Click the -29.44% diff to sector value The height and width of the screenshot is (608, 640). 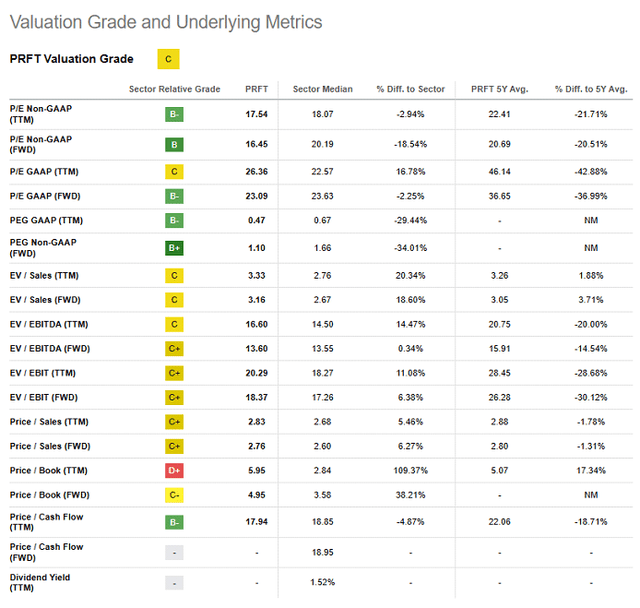coord(411,220)
